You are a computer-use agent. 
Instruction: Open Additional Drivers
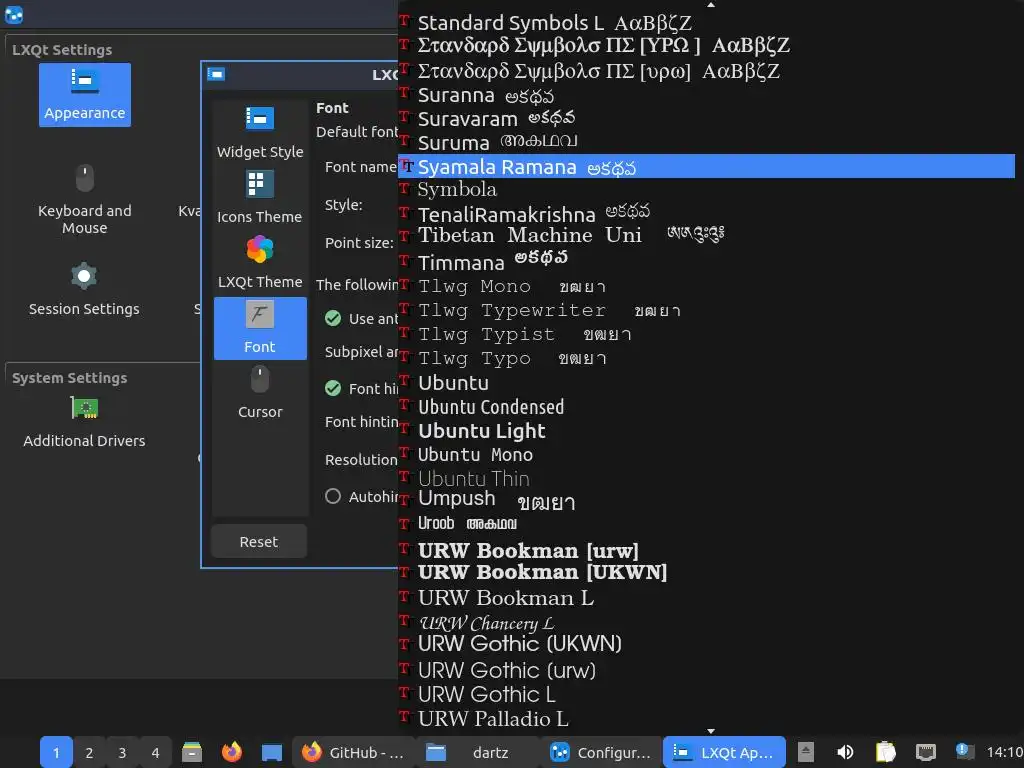(x=84, y=423)
